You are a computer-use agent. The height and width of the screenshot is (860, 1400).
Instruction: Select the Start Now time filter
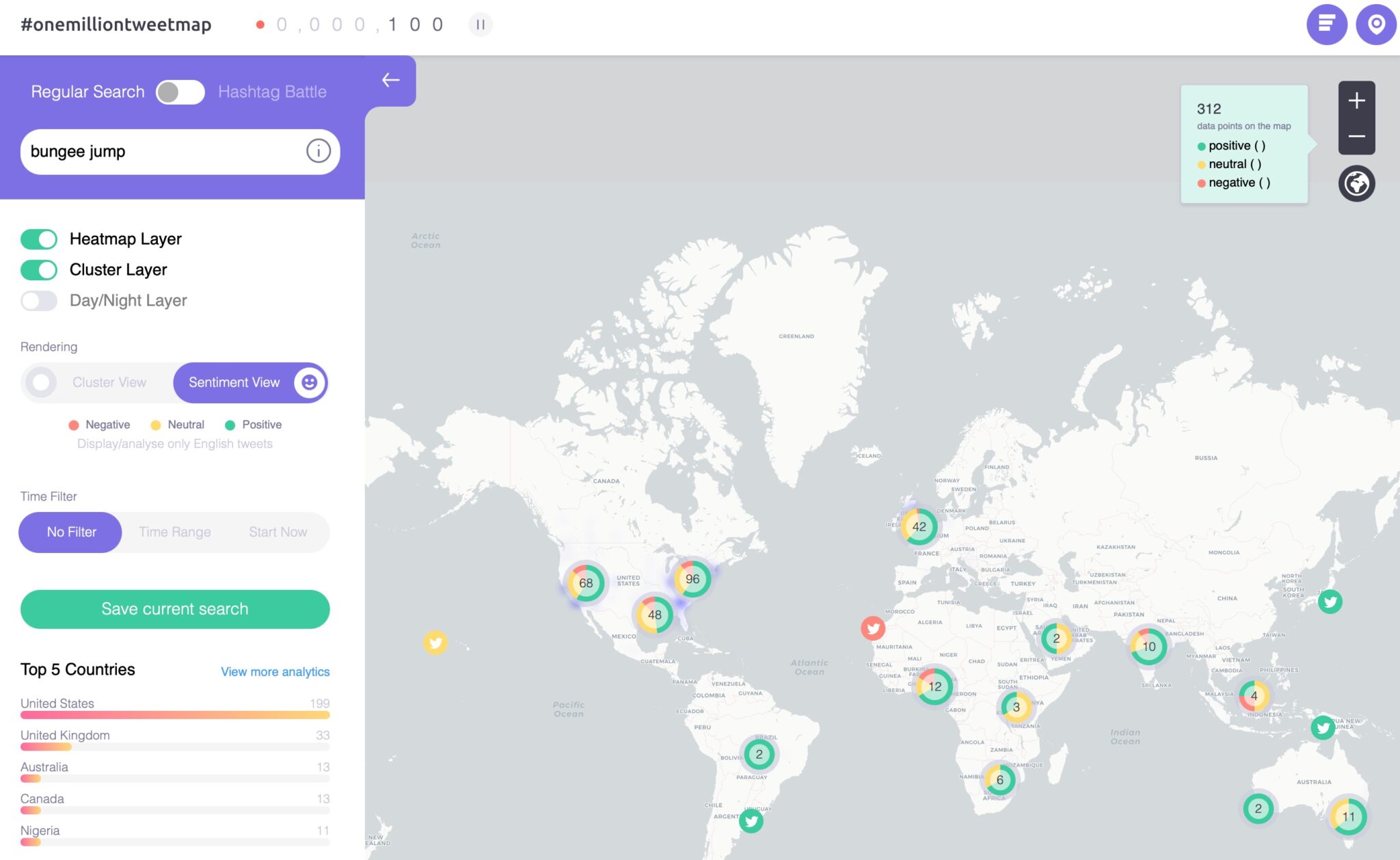pos(278,532)
